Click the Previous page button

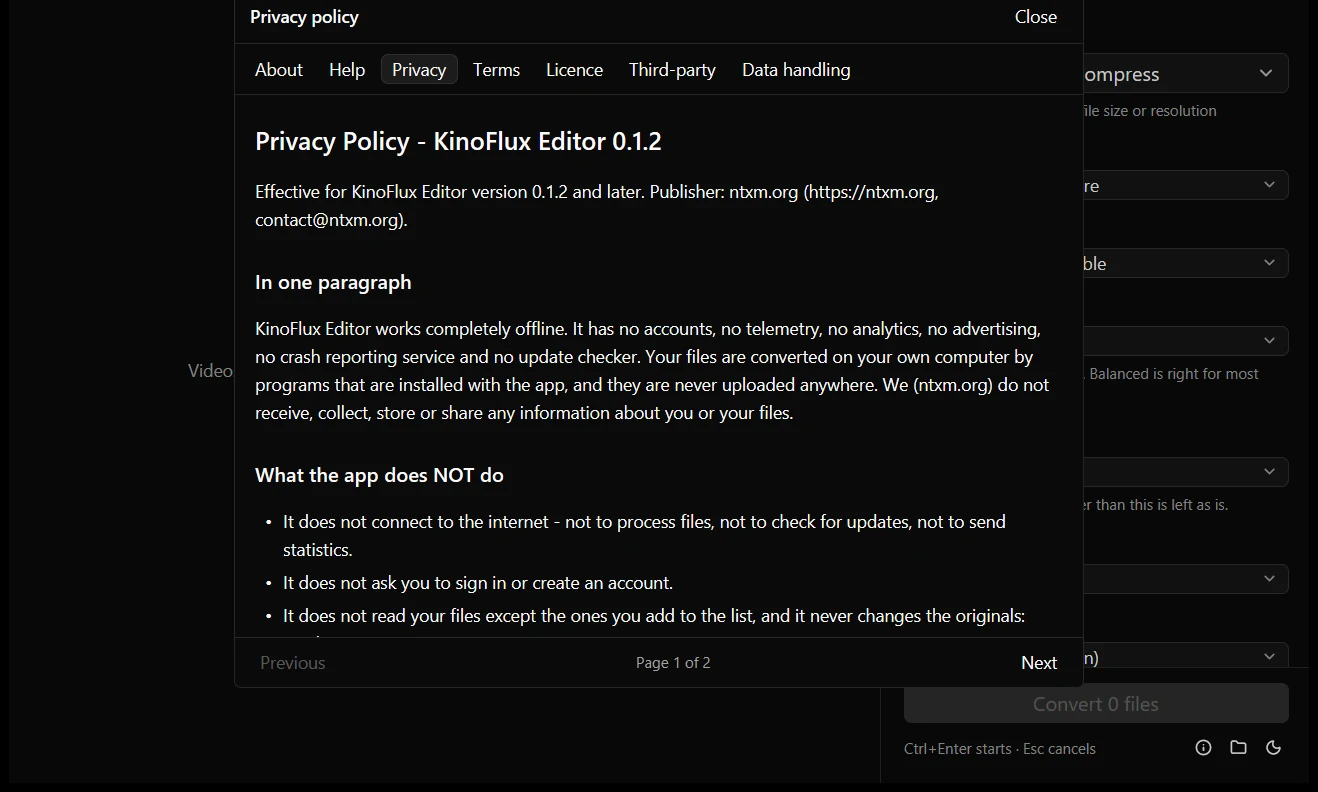[x=293, y=663]
